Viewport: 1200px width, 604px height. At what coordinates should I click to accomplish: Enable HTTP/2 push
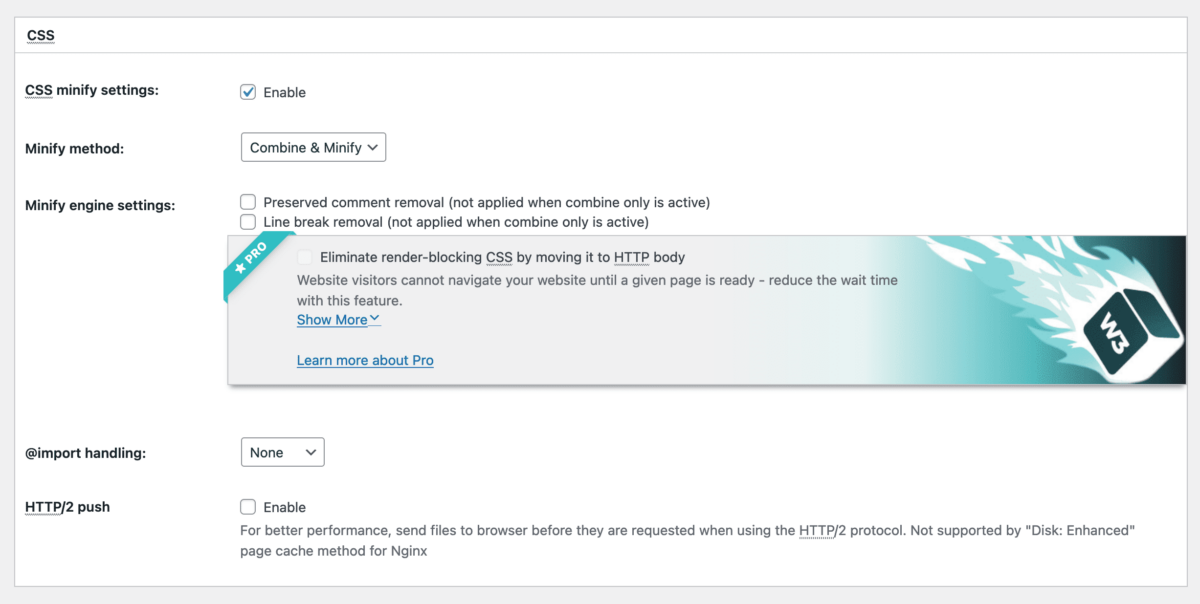247,507
